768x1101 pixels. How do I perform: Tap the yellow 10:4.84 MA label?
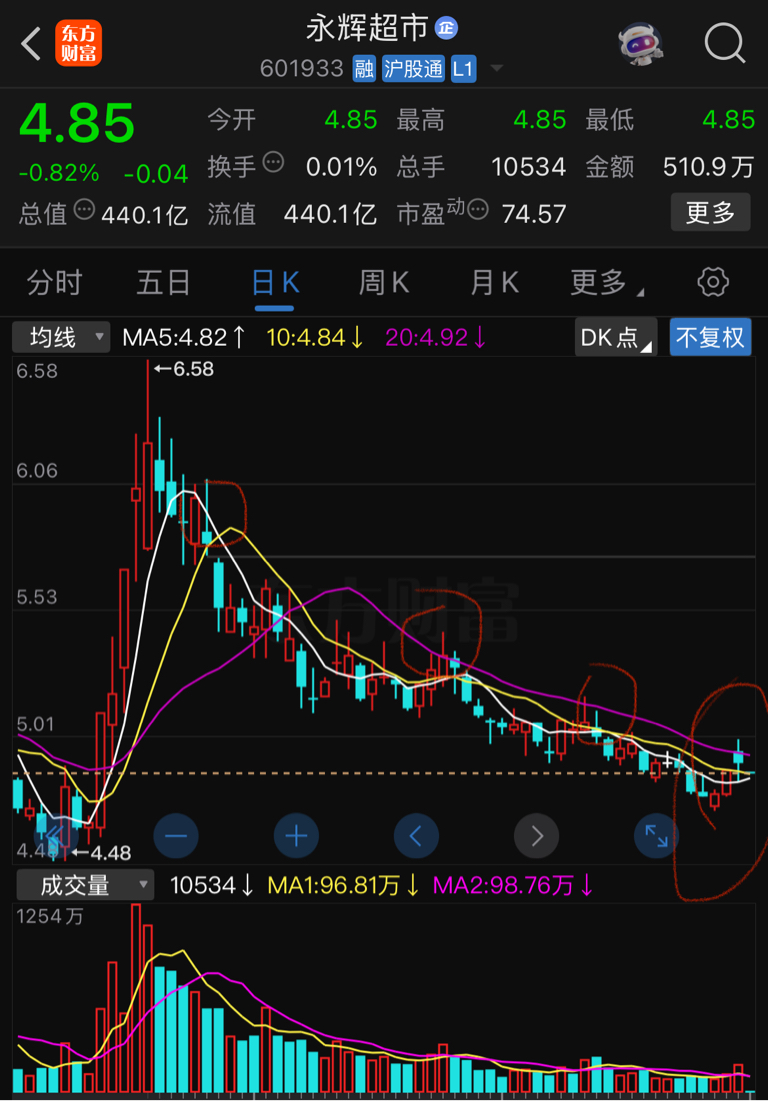pos(315,338)
